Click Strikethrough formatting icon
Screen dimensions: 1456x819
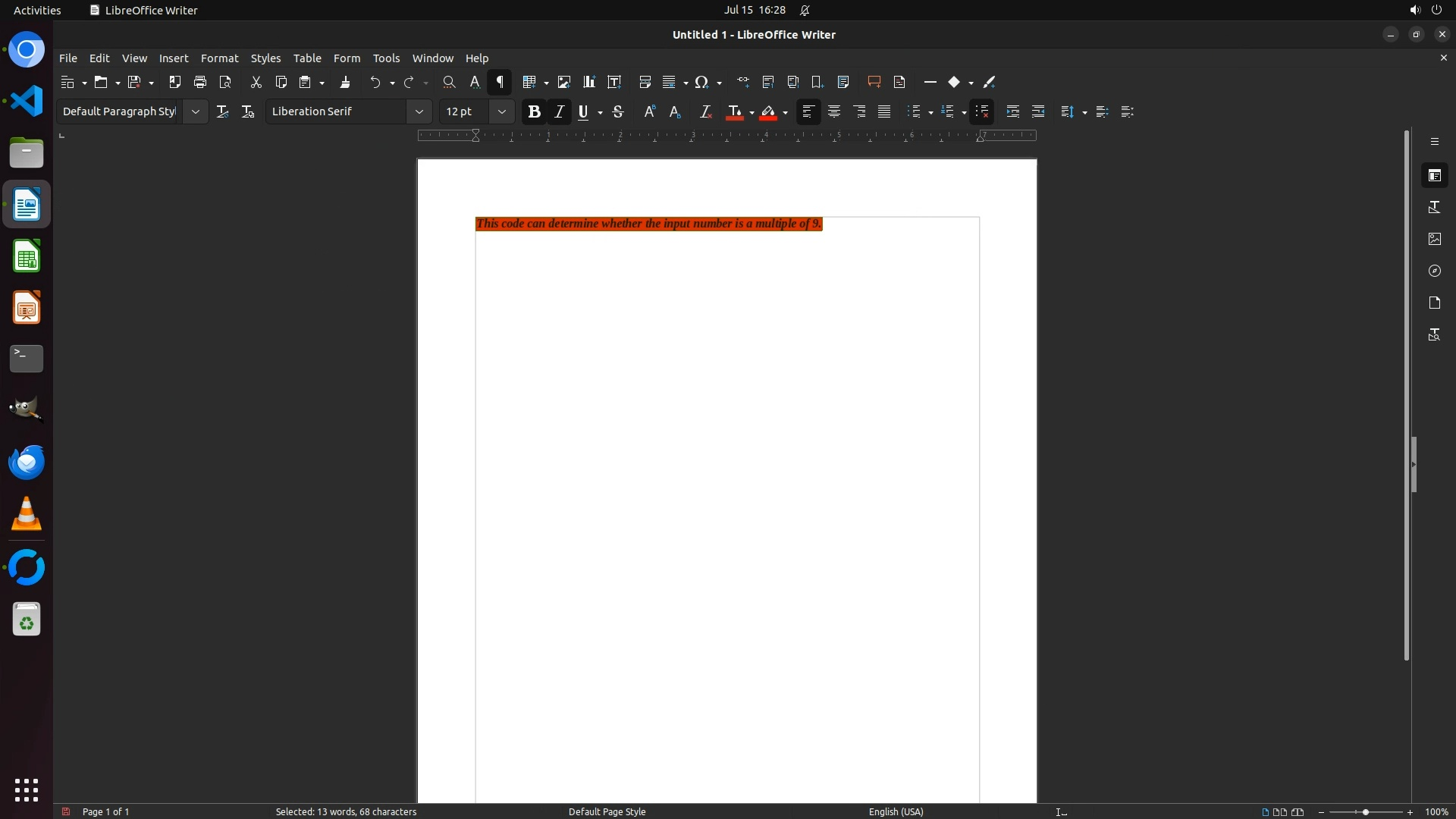point(618,111)
